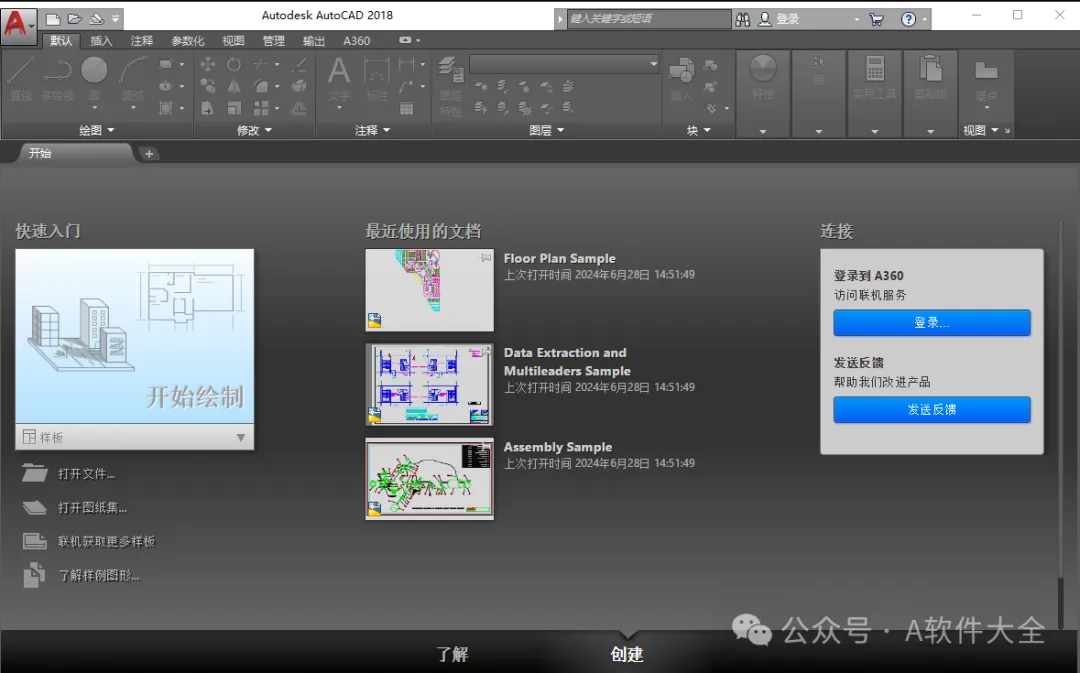This screenshot has height=673, width=1080.
Task: Select the Scale tool in the Modify panel
Action: click(234, 108)
